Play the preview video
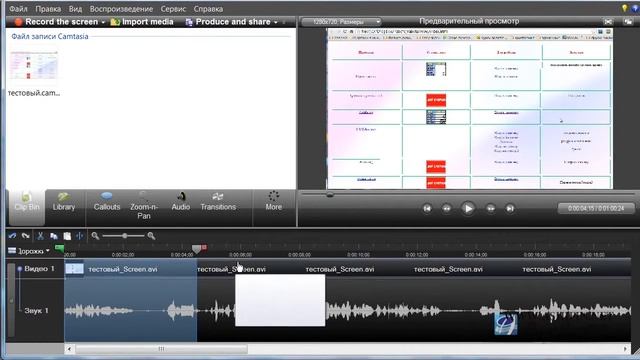The width and height of the screenshot is (640, 360). [x=468, y=209]
